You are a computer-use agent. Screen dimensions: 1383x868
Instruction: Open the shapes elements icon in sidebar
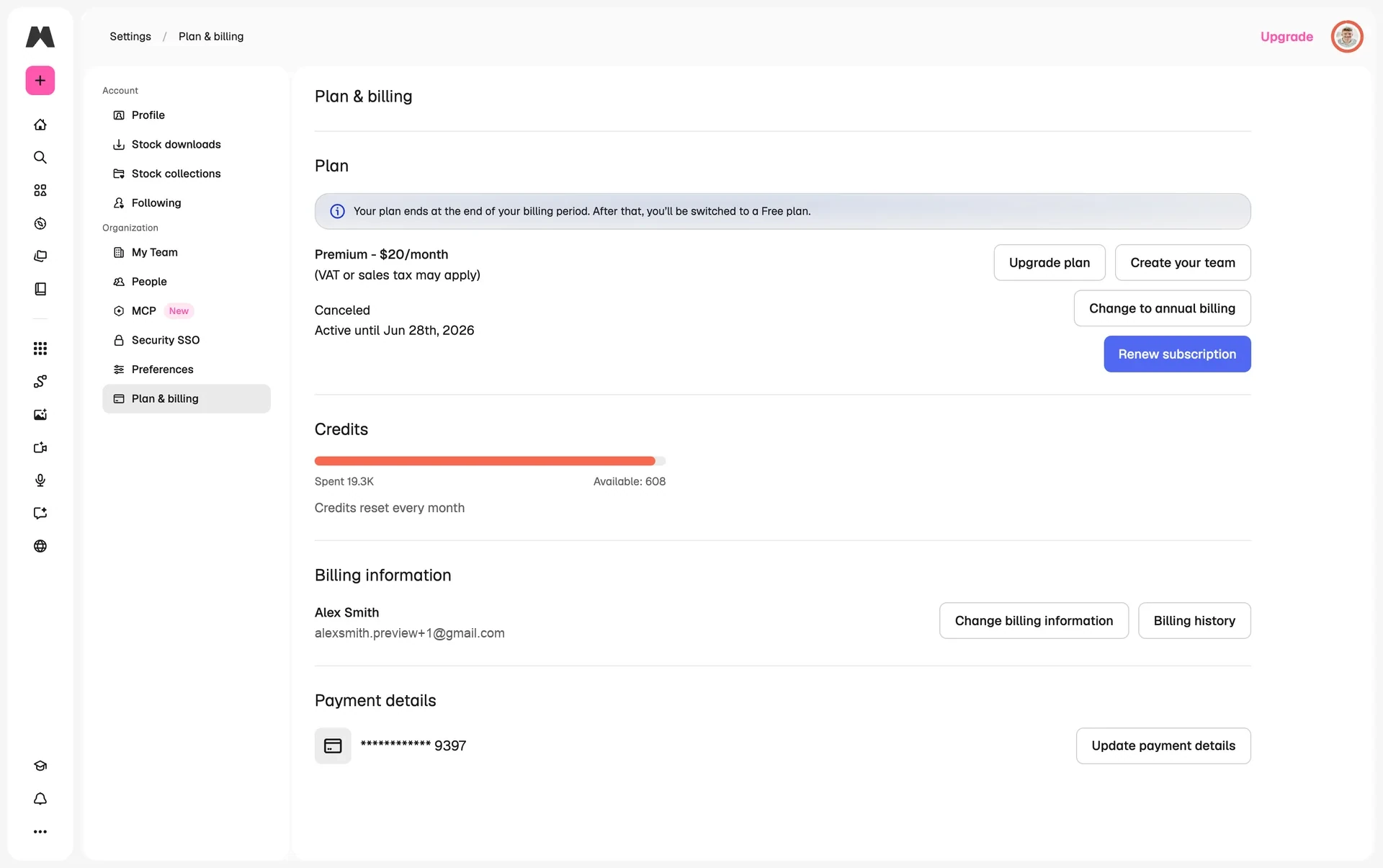tap(40, 190)
